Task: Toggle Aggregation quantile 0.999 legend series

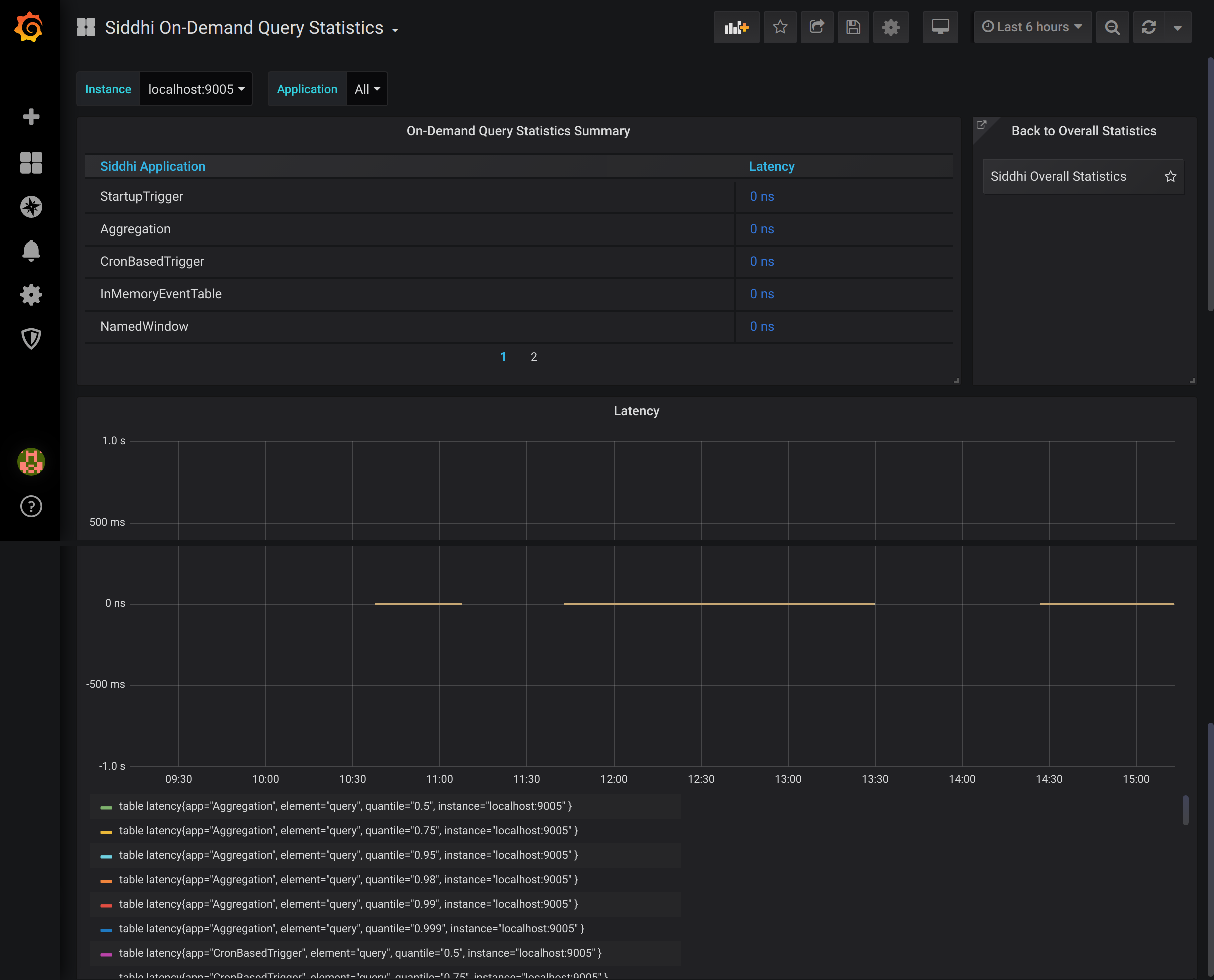Action: pos(352,928)
